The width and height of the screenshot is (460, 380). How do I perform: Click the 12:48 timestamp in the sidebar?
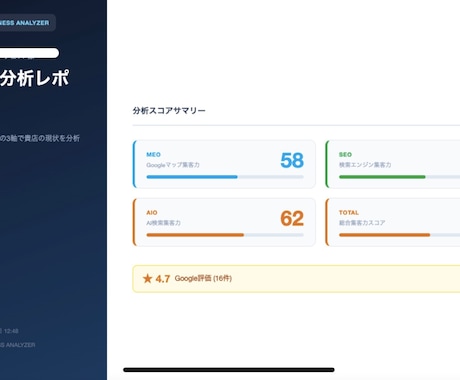pyautogui.click(x=11, y=331)
